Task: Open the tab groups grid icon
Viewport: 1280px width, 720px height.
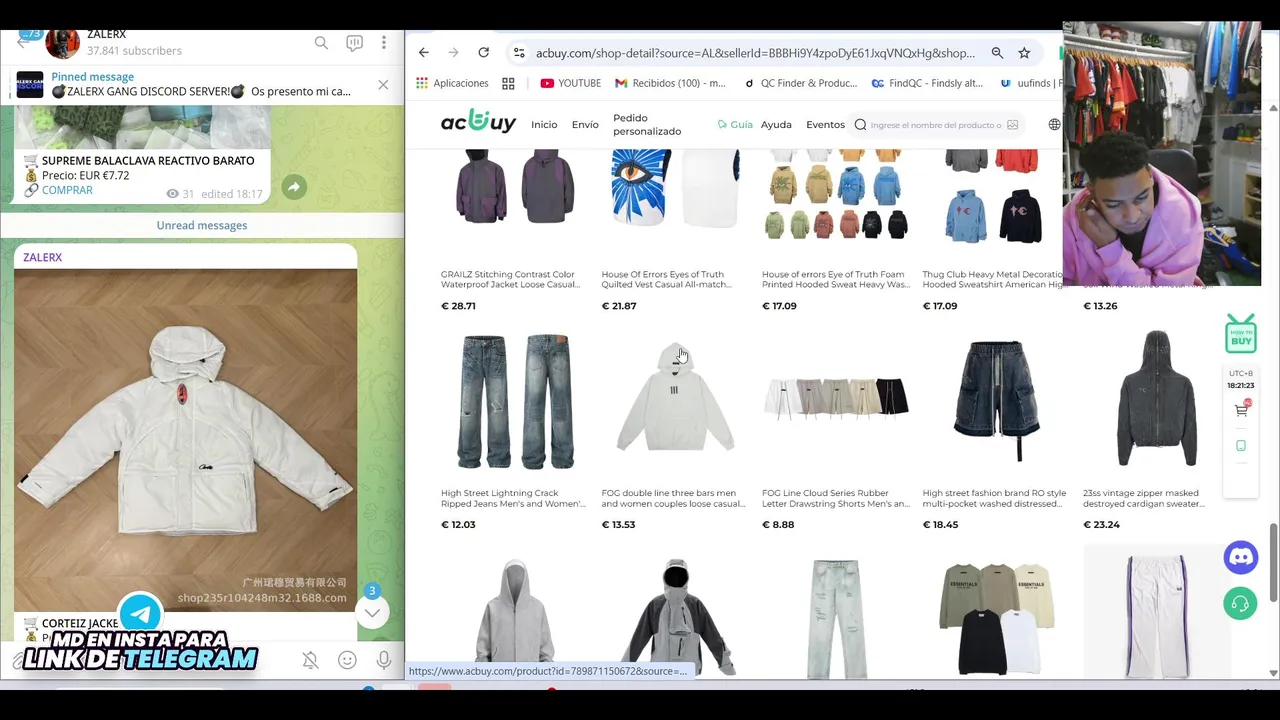Action: pos(508,83)
